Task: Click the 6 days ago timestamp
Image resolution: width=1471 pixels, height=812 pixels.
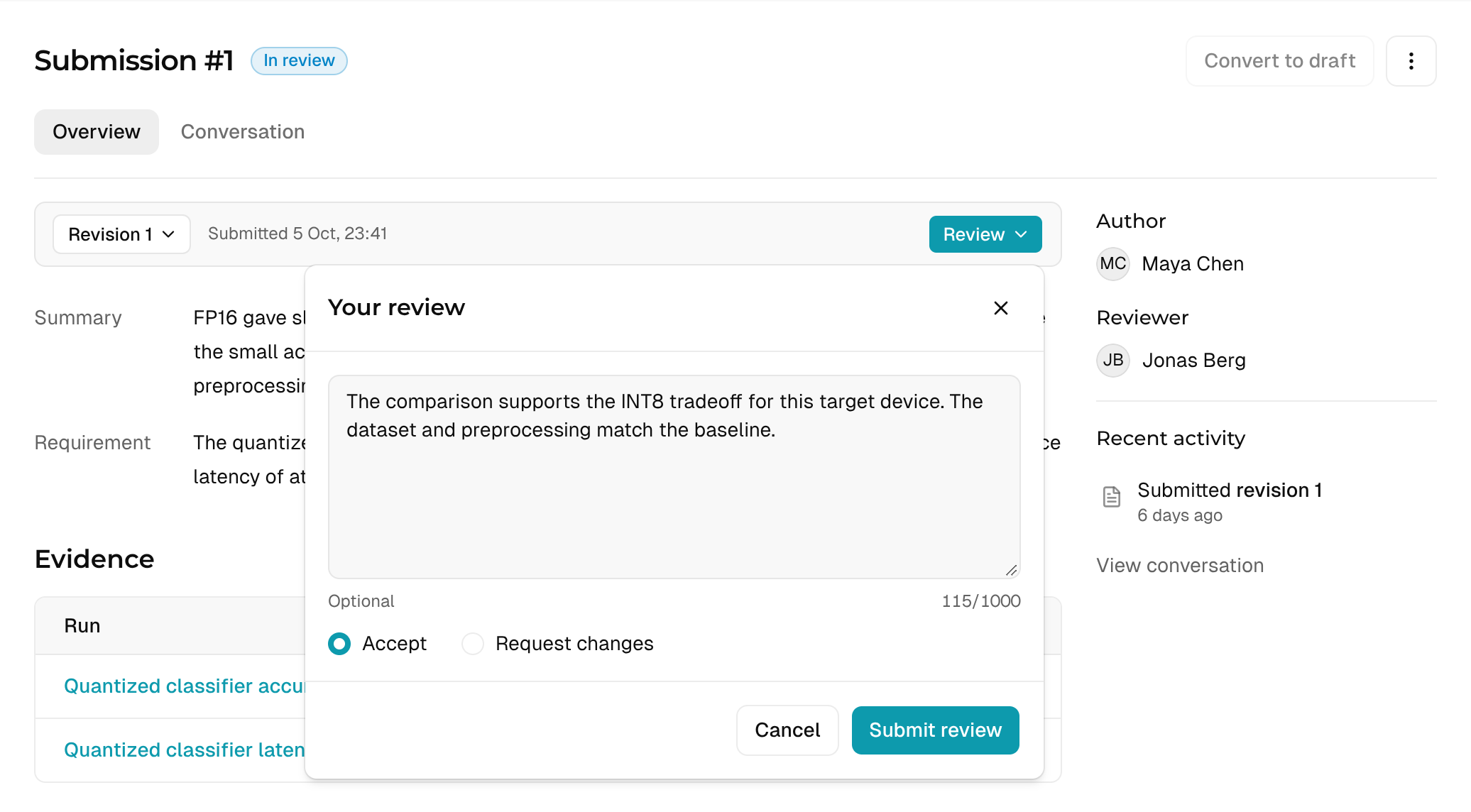Action: (1180, 515)
